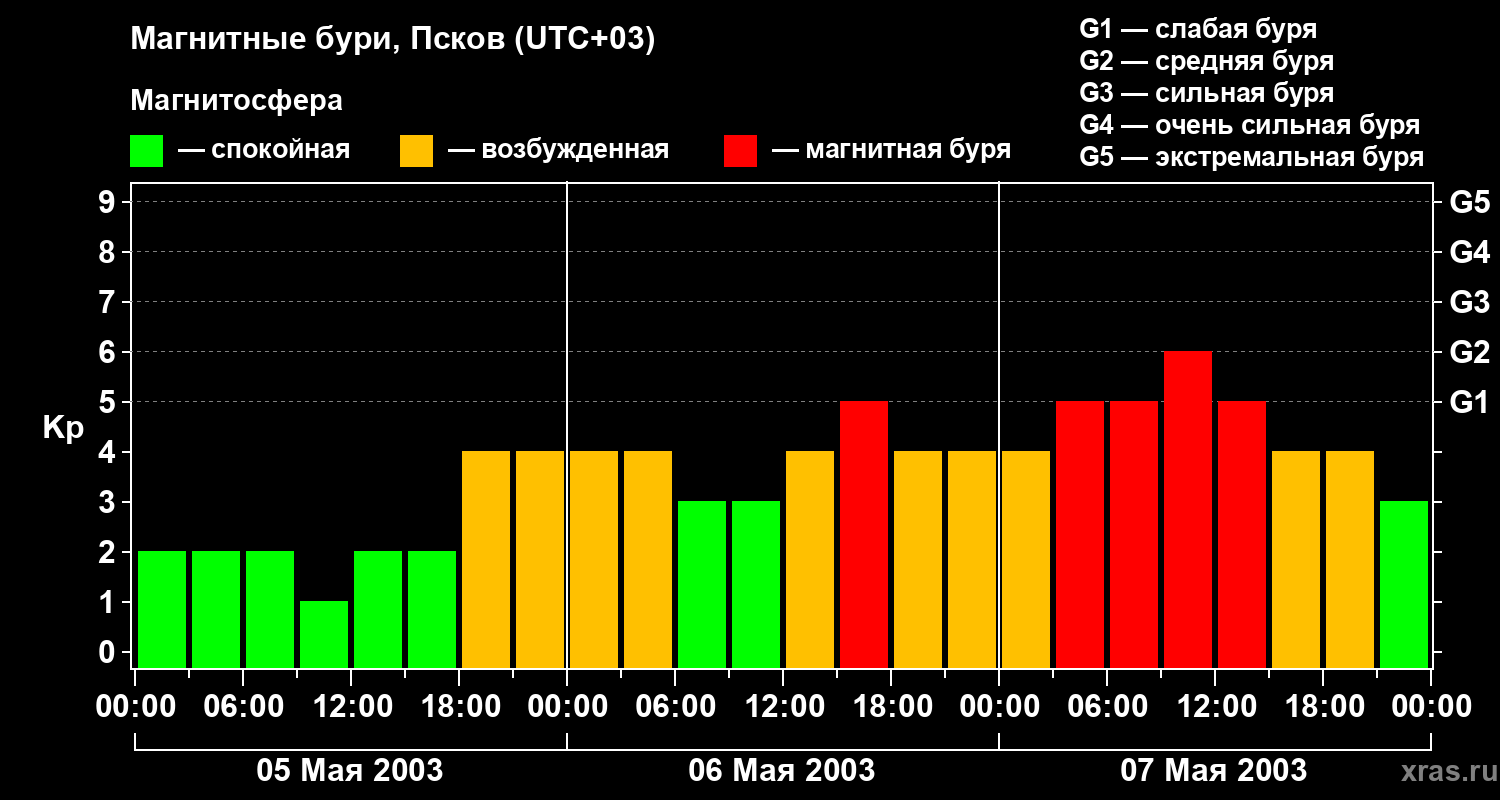Click the 'Kp' axis label
Image resolution: width=1500 pixels, height=800 pixels.
[x=63, y=428]
